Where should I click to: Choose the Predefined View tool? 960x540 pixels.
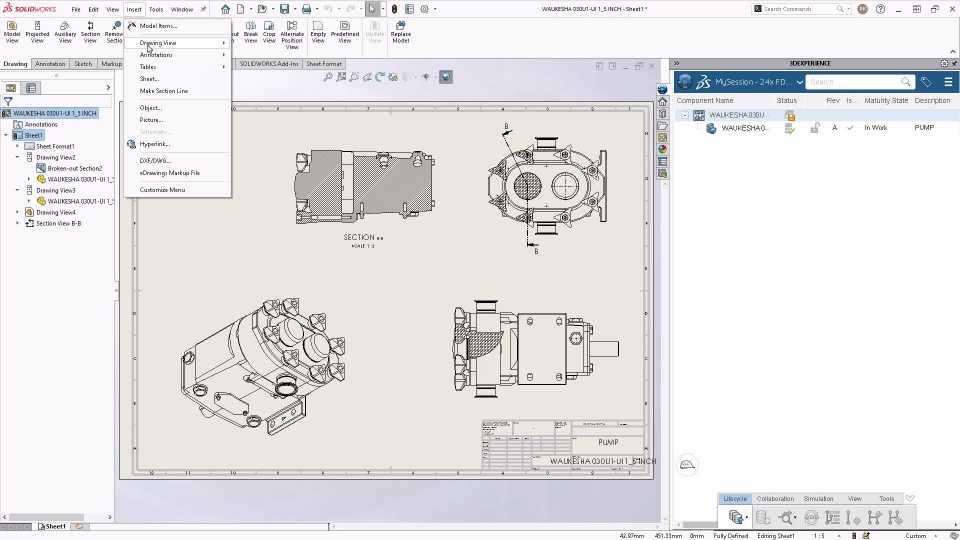point(345,32)
